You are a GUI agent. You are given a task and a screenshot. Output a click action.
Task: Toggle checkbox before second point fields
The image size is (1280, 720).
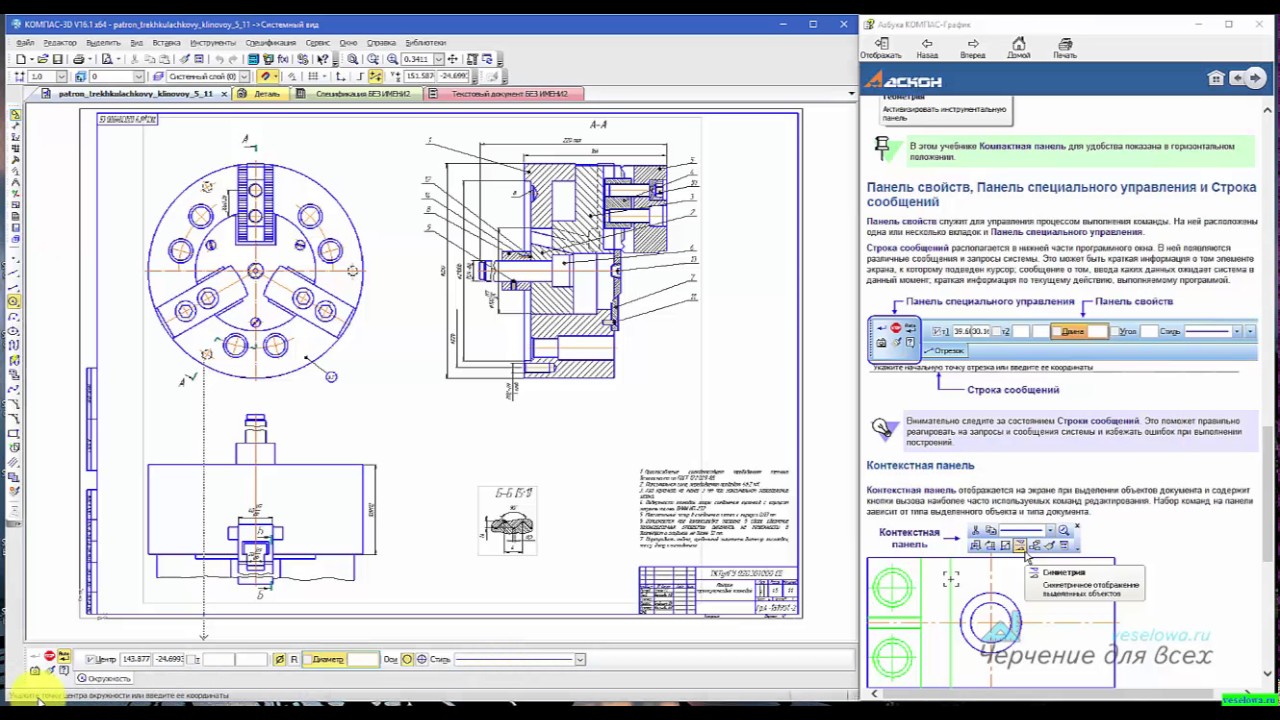tap(190, 659)
